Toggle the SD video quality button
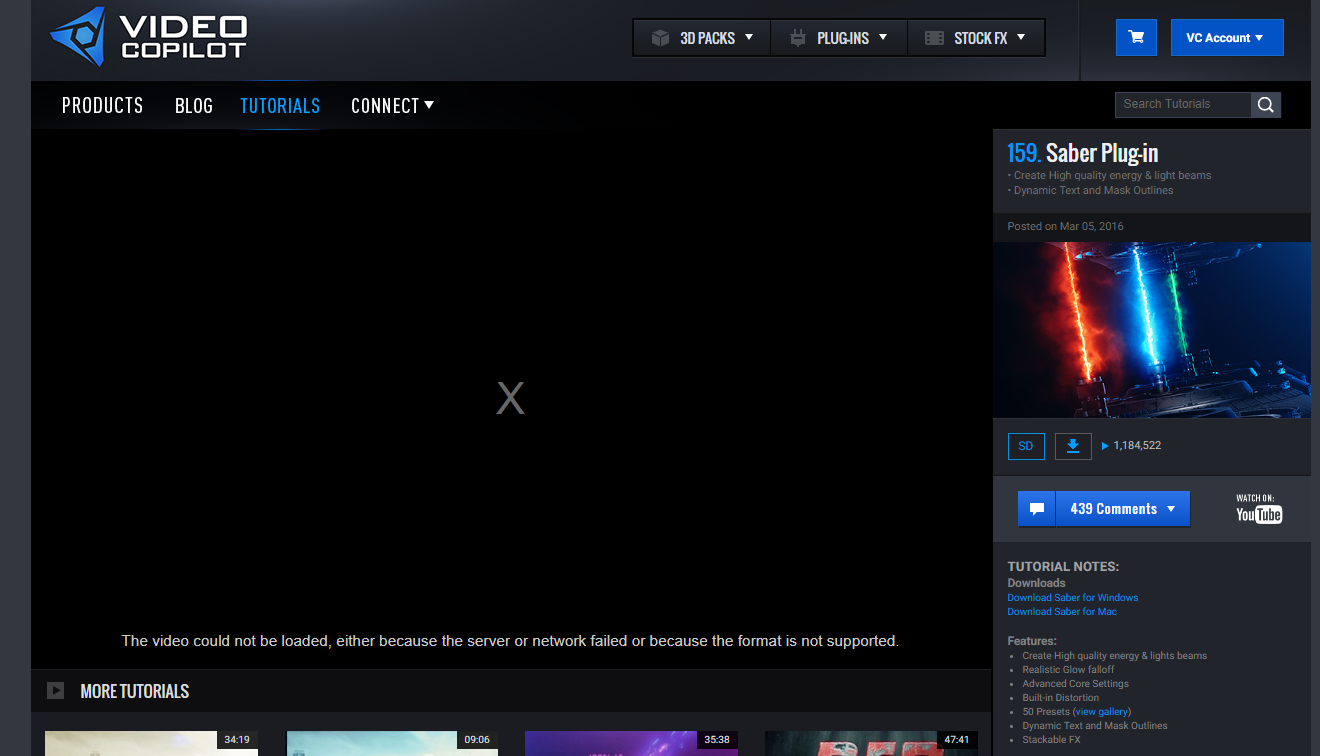Image resolution: width=1320 pixels, height=756 pixels. (1026, 446)
